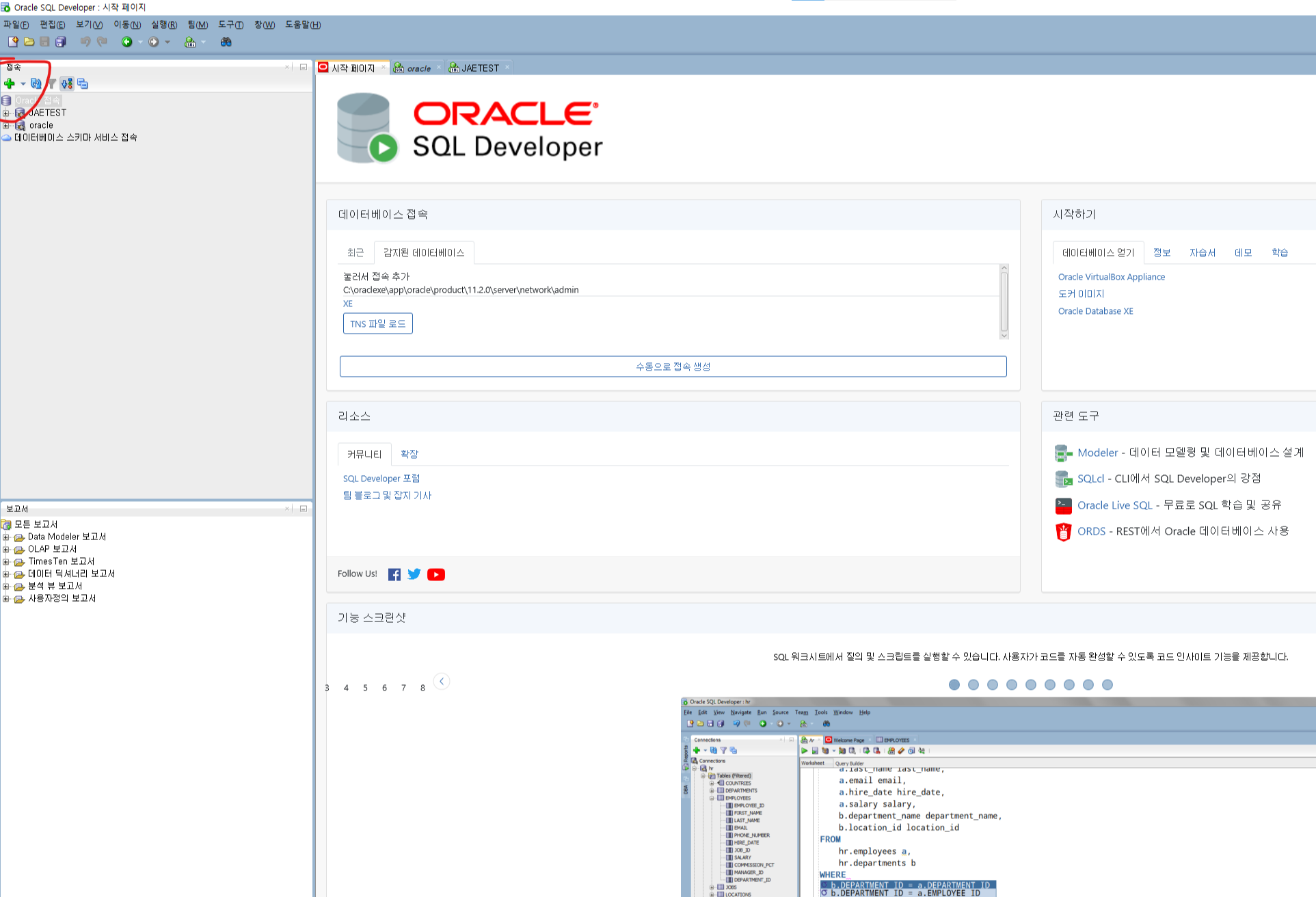Viewport: 1316px width, 897px height.
Task: Click the YouTube icon next to Follow Us
Action: pyautogui.click(x=435, y=574)
